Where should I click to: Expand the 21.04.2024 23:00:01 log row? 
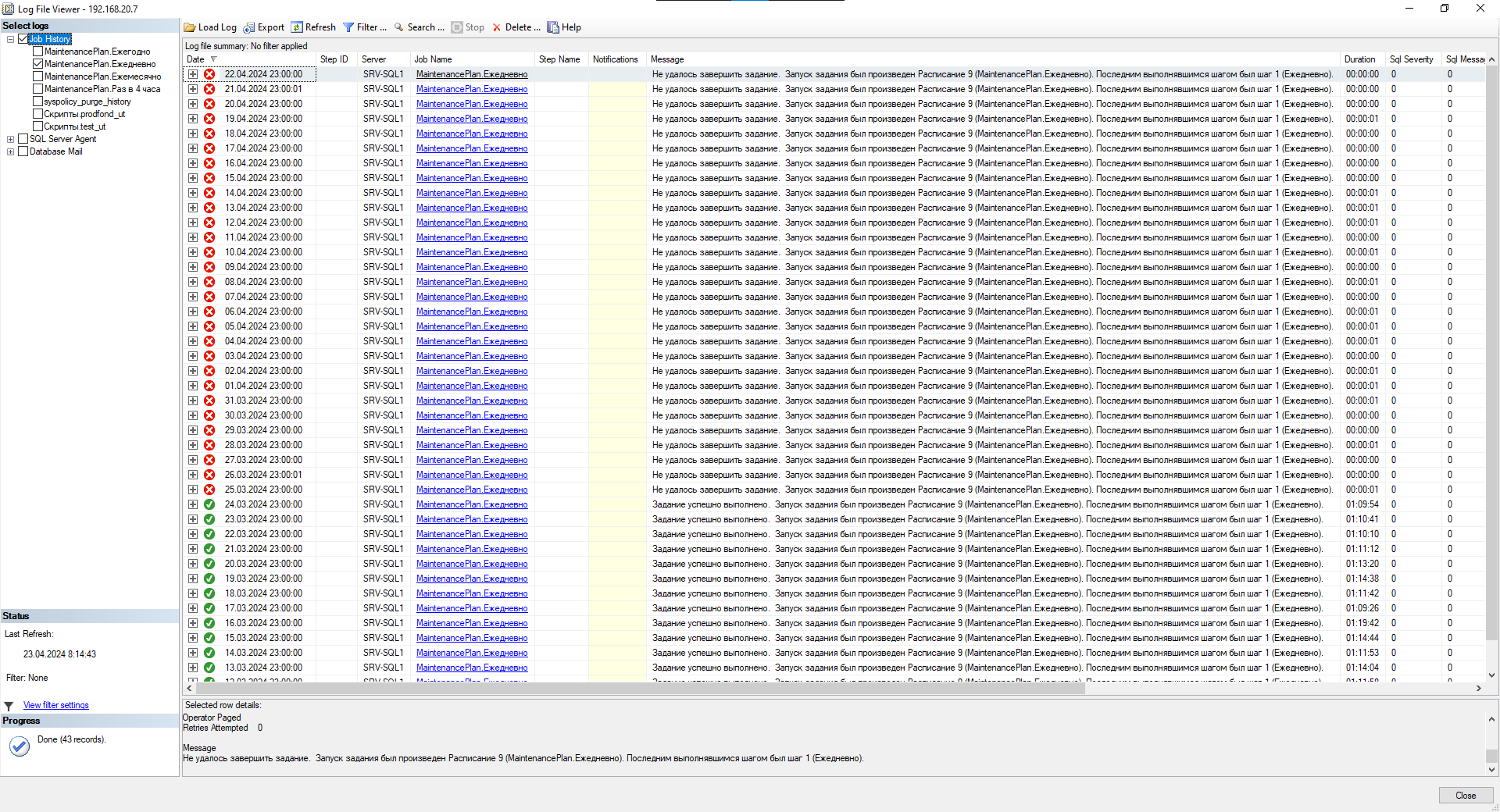click(193, 89)
